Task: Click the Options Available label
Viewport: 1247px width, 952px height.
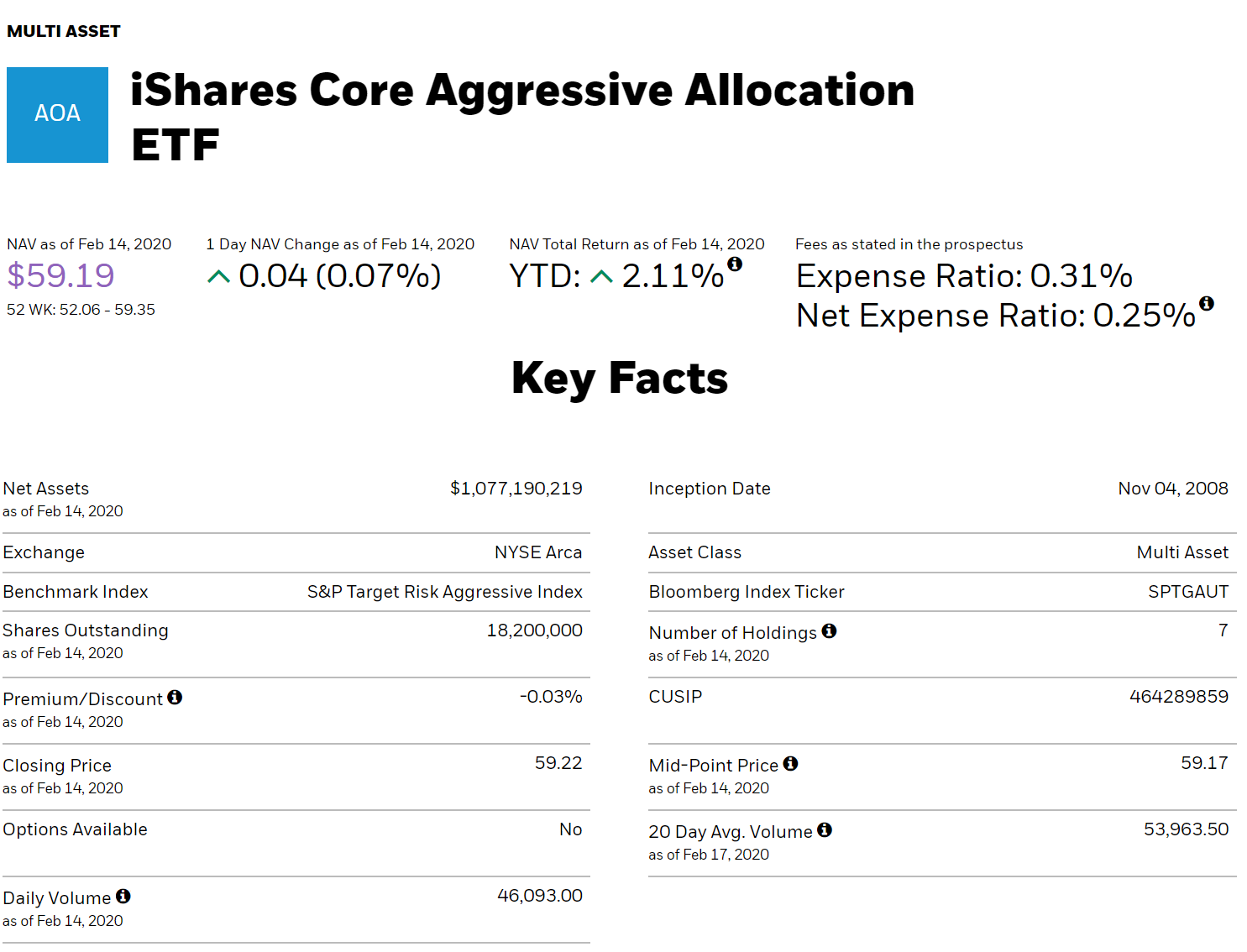Action: (75, 829)
